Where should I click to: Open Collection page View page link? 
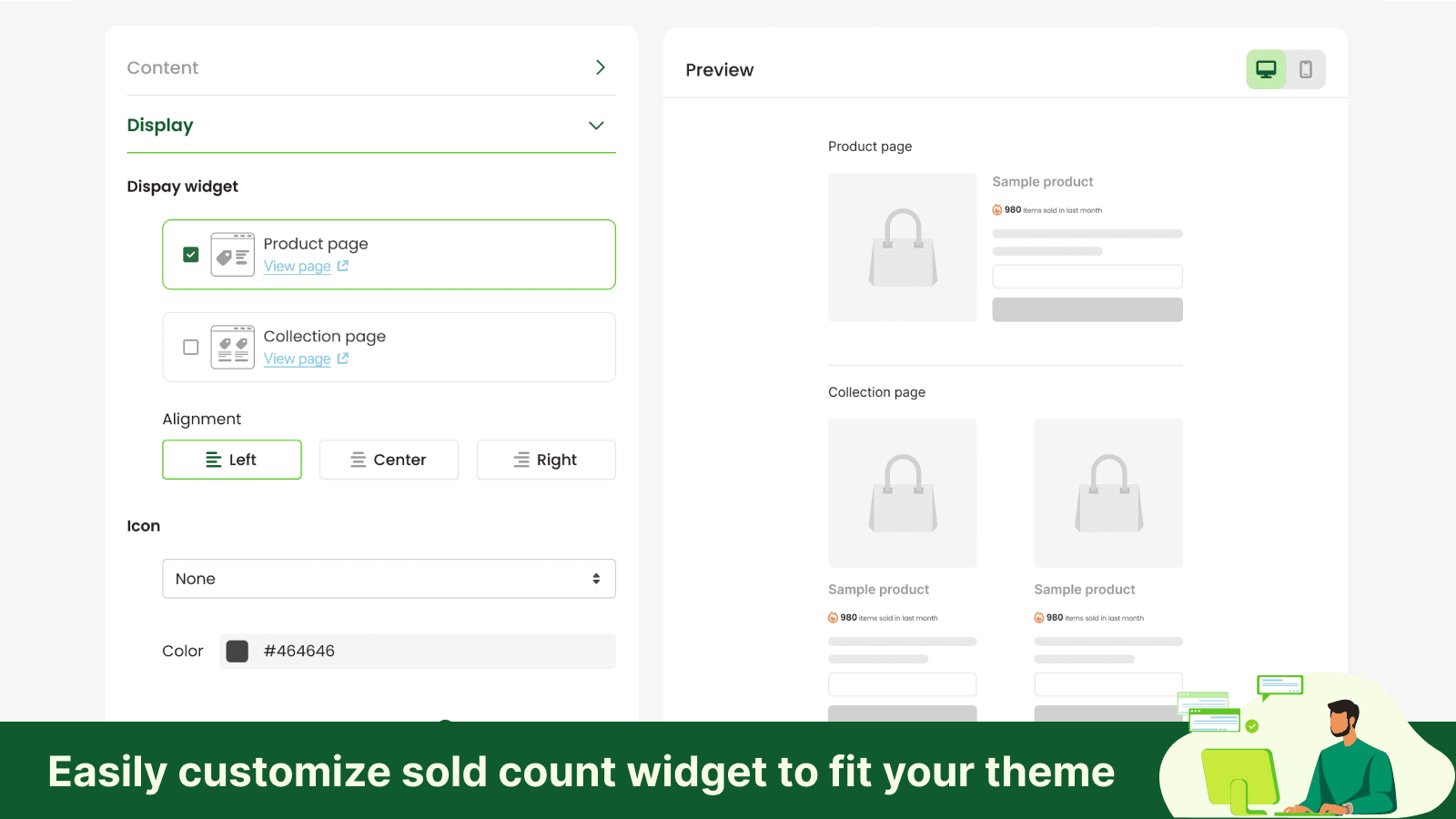(x=297, y=359)
